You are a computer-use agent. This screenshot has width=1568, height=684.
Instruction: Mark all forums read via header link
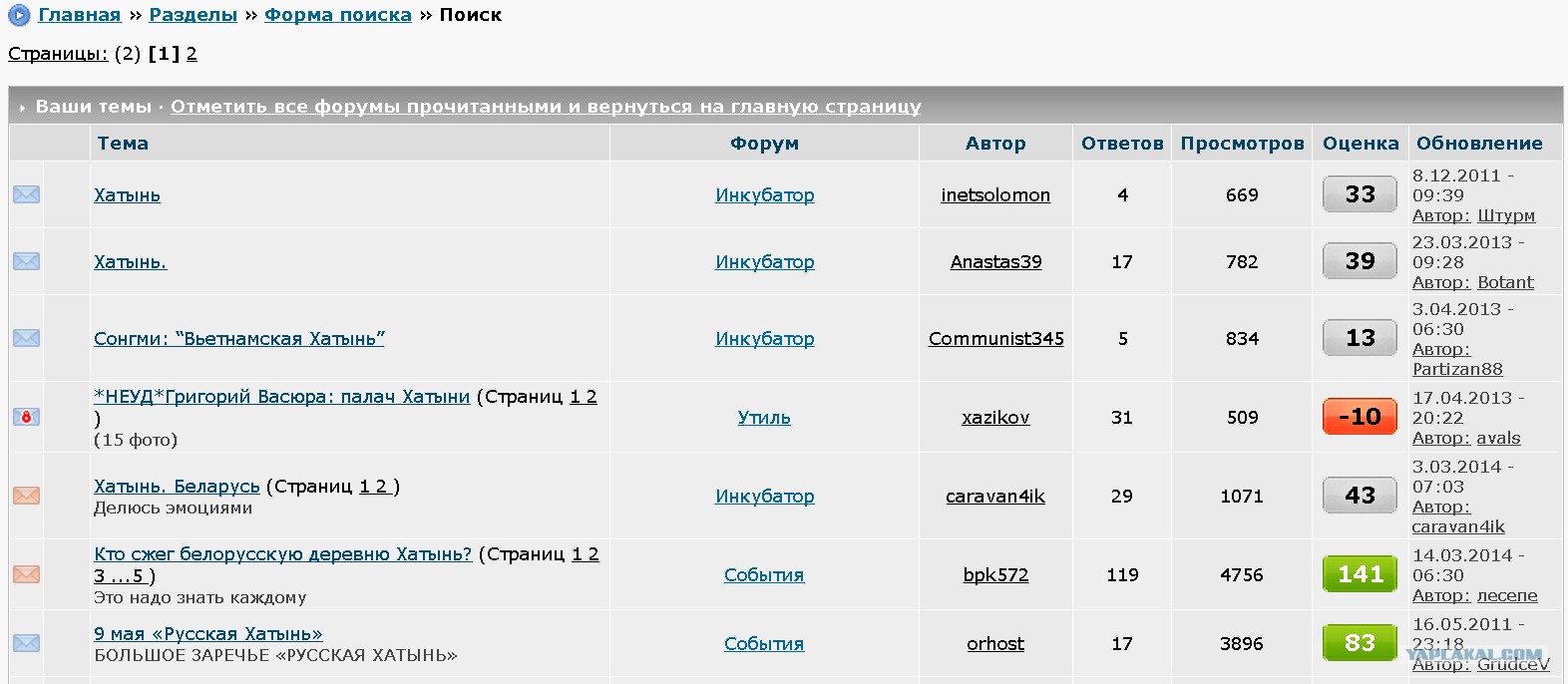pos(546,106)
